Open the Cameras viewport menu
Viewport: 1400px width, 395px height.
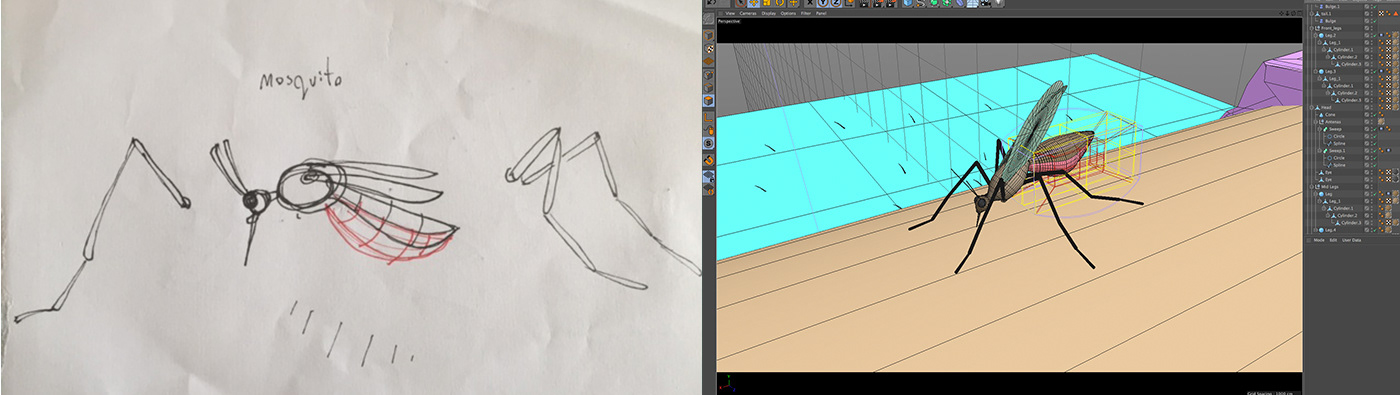click(x=748, y=13)
